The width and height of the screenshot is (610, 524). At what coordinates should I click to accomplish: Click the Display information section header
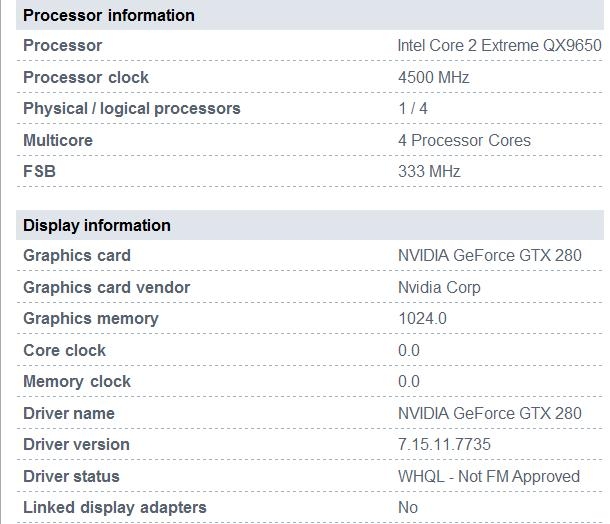pyautogui.click(x=97, y=225)
